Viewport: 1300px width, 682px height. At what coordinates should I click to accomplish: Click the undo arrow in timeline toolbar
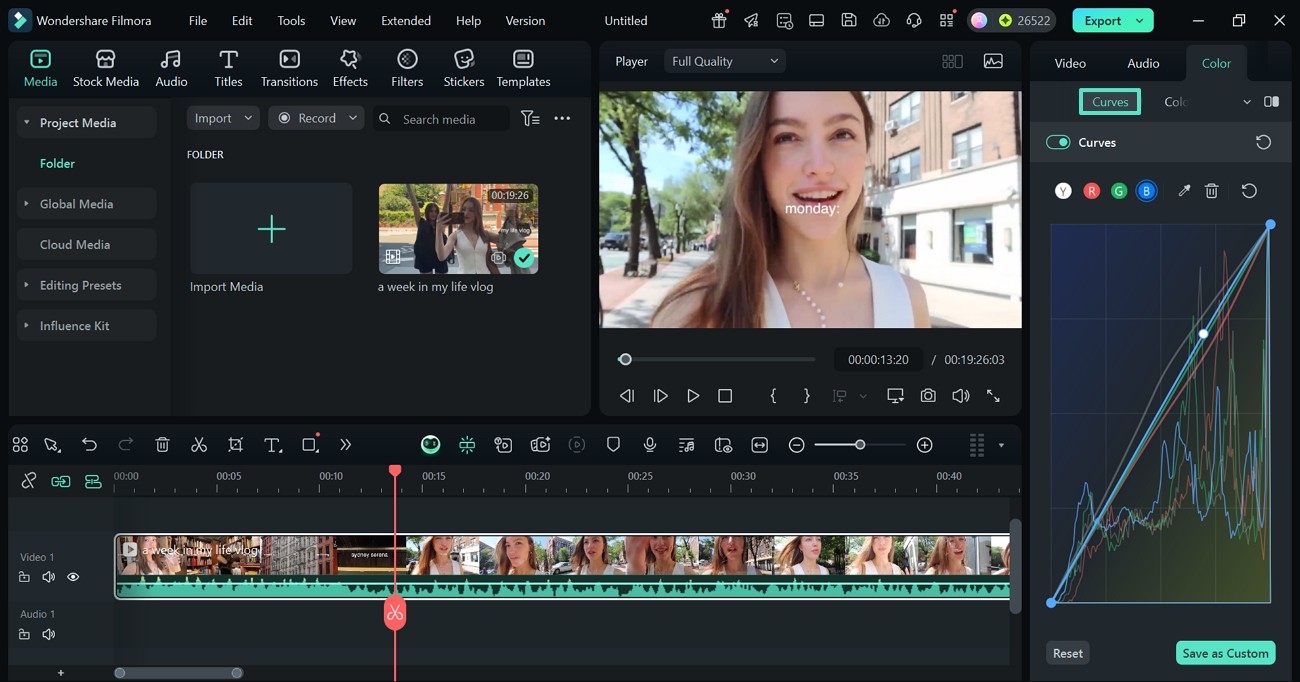(x=90, y=445)
